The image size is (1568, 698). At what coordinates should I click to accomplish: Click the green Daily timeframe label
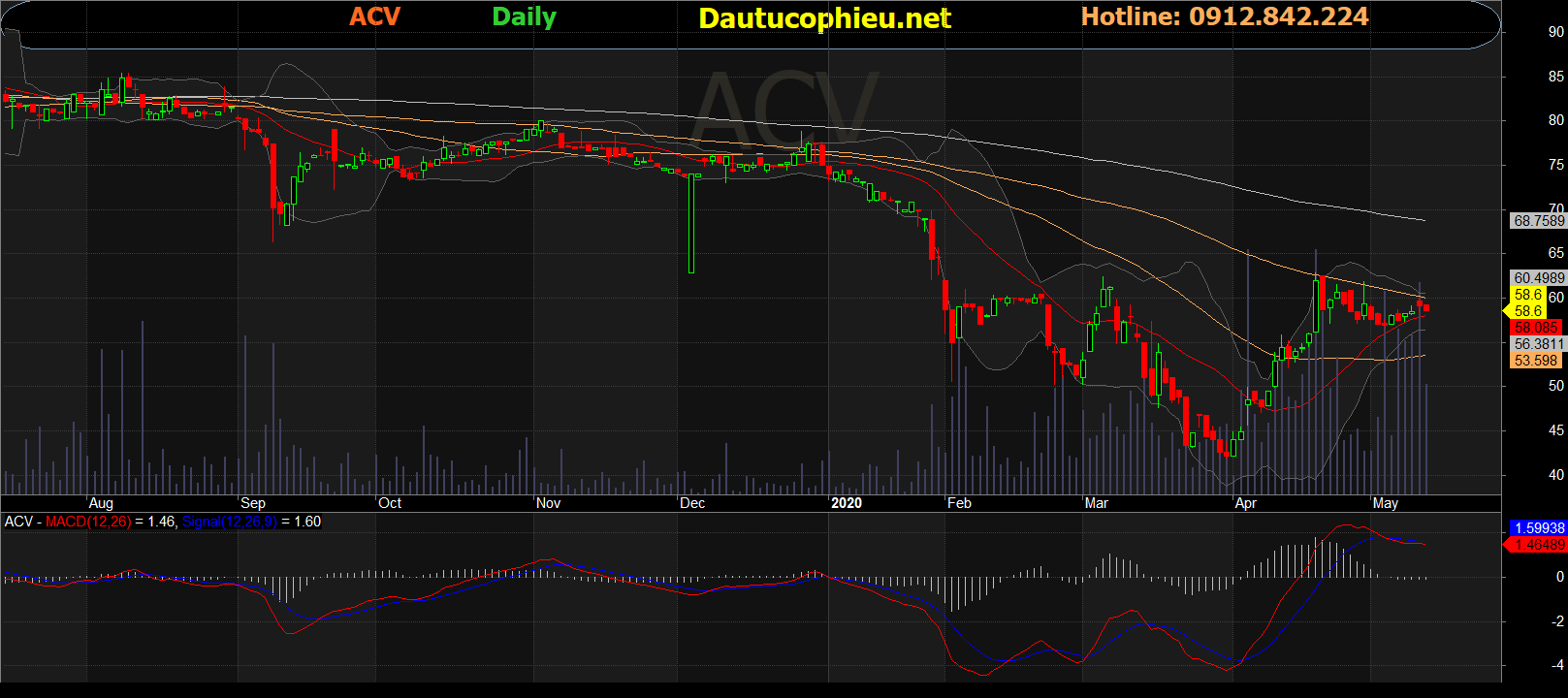(524, 16)
